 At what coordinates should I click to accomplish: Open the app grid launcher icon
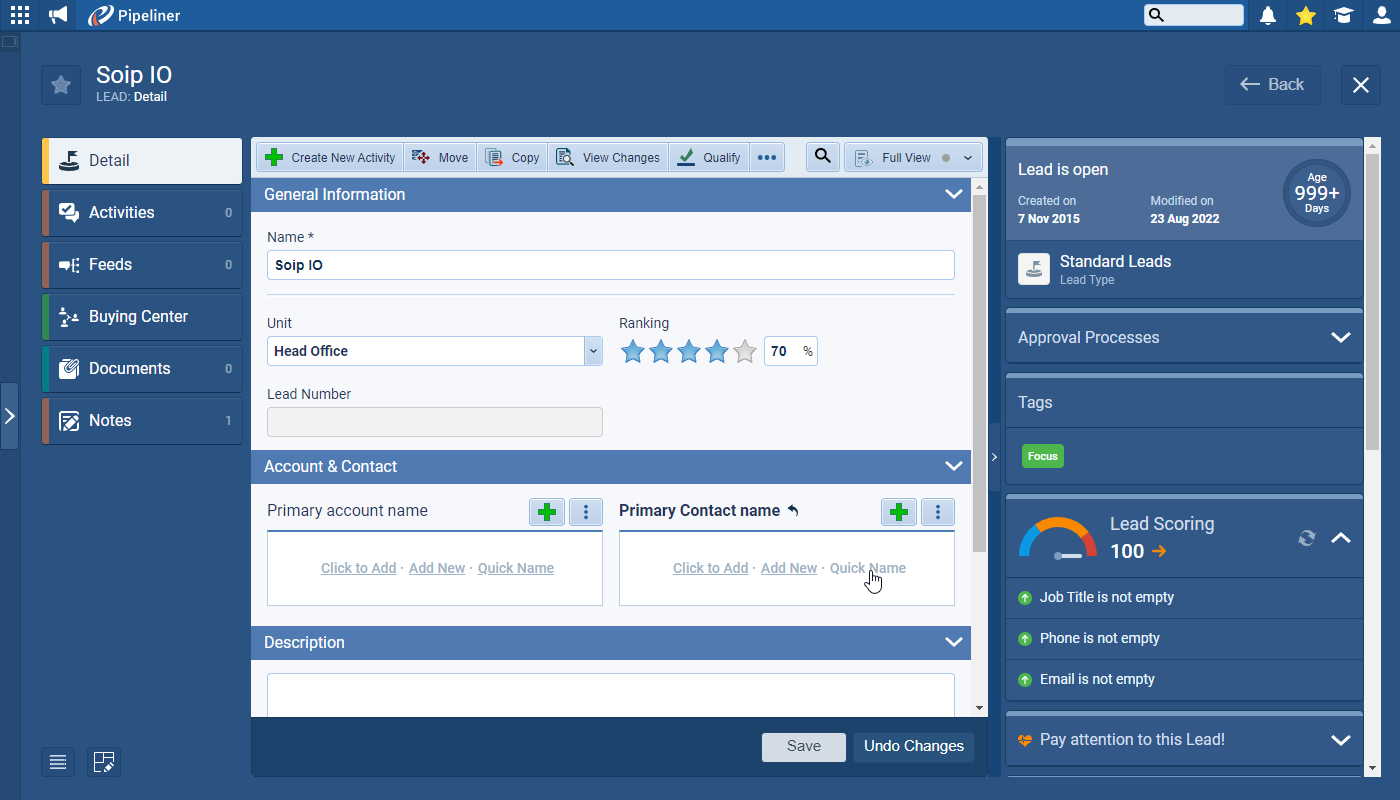tap(20, 15)
